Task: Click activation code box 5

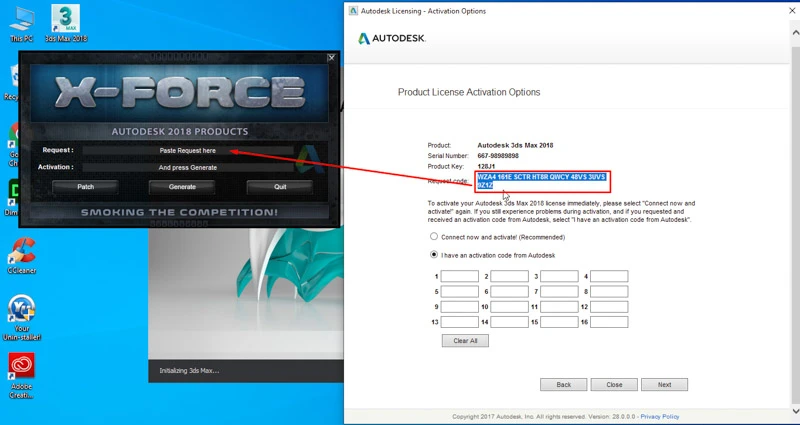Action: 460,292
